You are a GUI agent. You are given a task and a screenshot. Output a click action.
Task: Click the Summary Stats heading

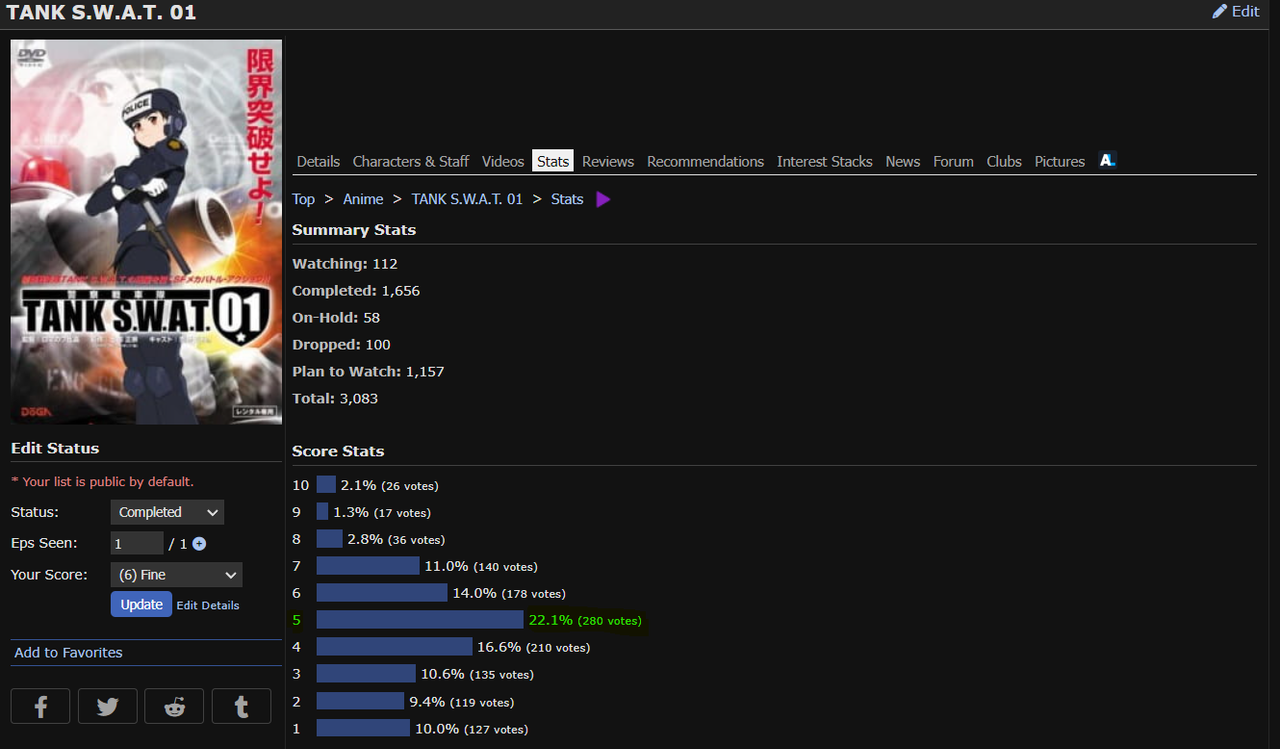[x=354, y=230]
